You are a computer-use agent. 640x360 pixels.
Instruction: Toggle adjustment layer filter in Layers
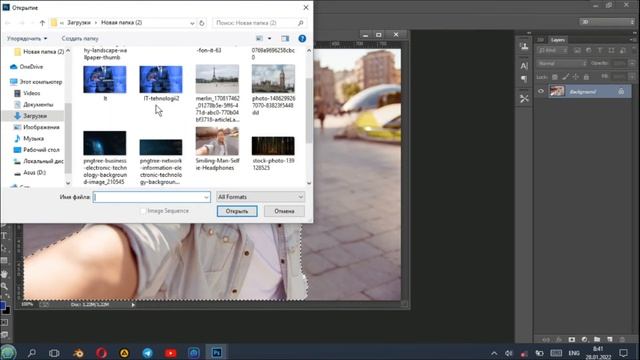[x=588, y=51]
